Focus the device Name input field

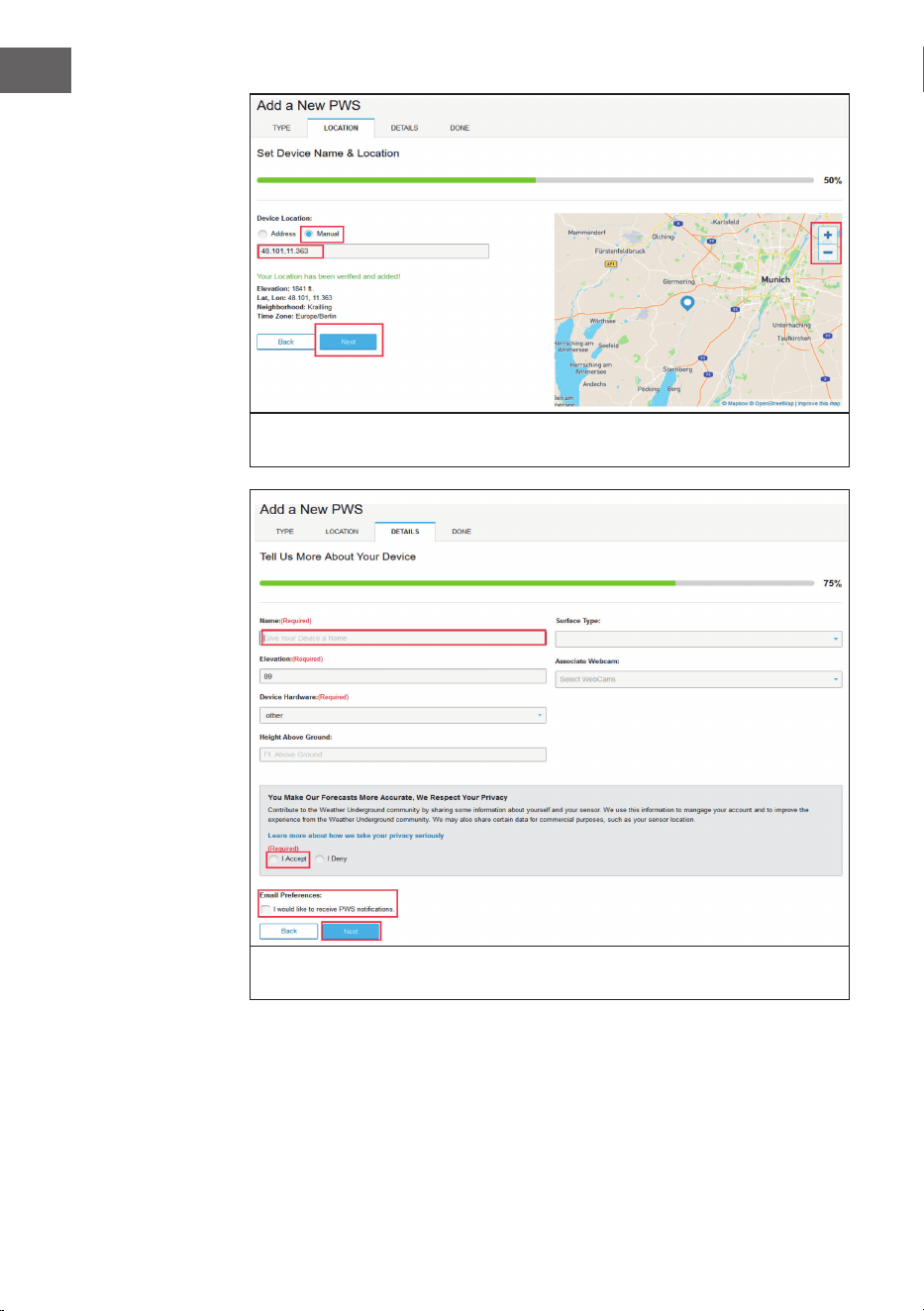tap(403, 638)
